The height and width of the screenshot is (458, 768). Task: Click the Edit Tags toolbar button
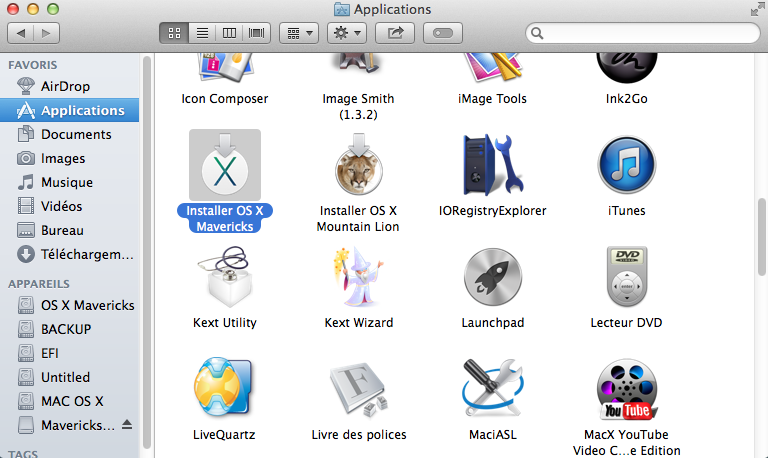[443, 33]
